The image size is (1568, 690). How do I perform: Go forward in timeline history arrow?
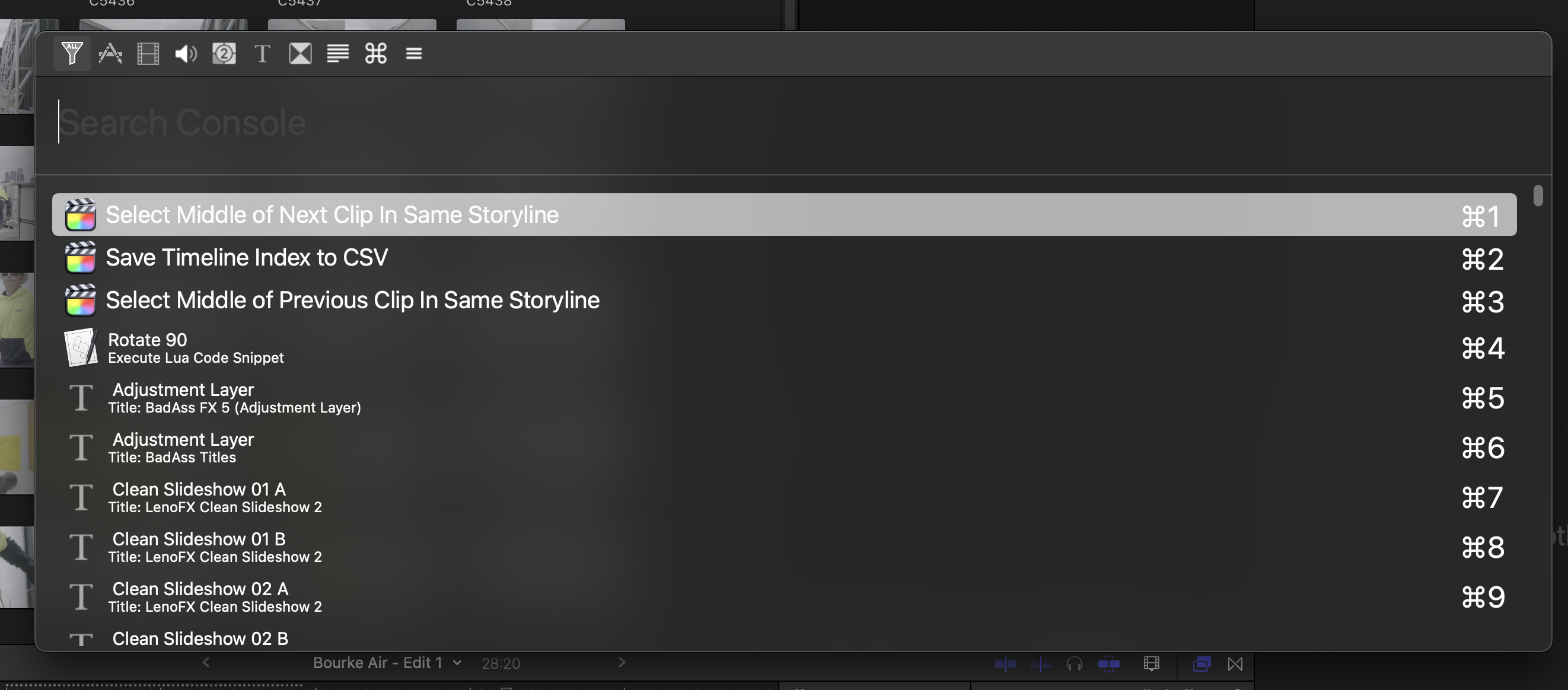click(622, 662)
